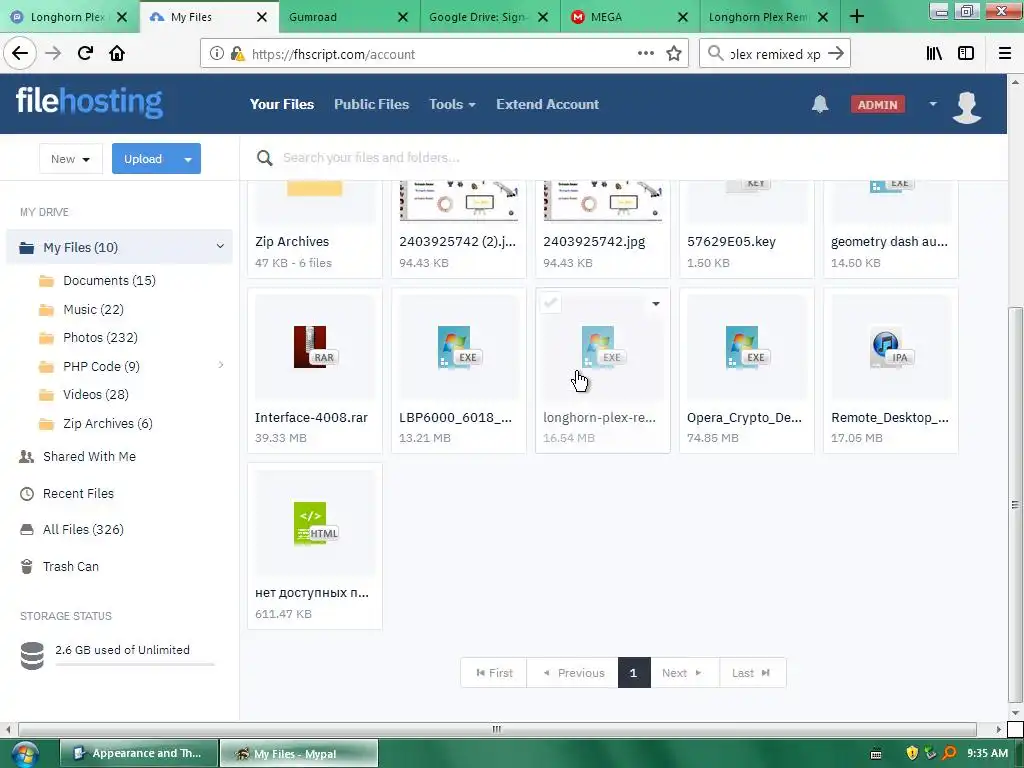Expand the PHP Code (9) folder arrow
This screenshot has width=1024, height=768.
tap(221, 365)
